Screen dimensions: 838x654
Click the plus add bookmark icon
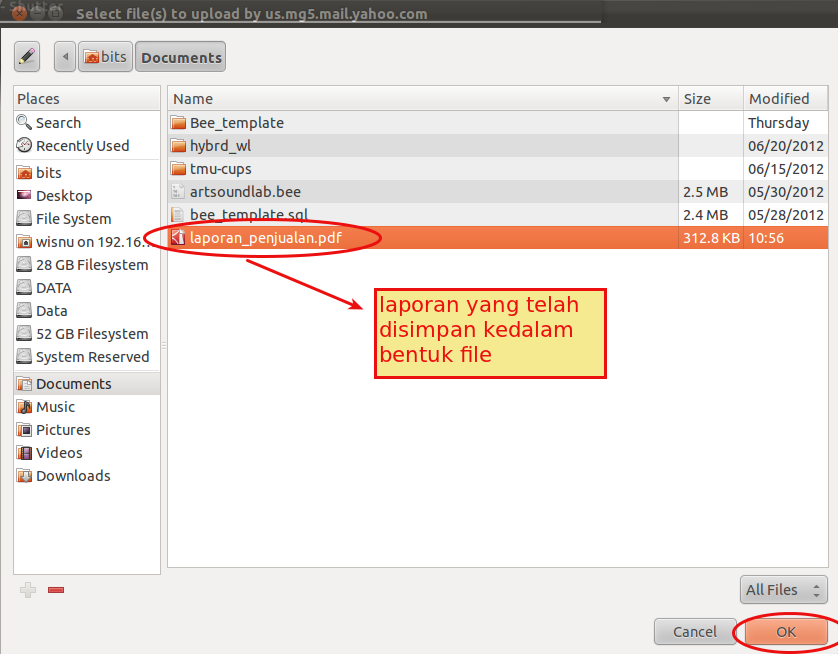[28, 590]
